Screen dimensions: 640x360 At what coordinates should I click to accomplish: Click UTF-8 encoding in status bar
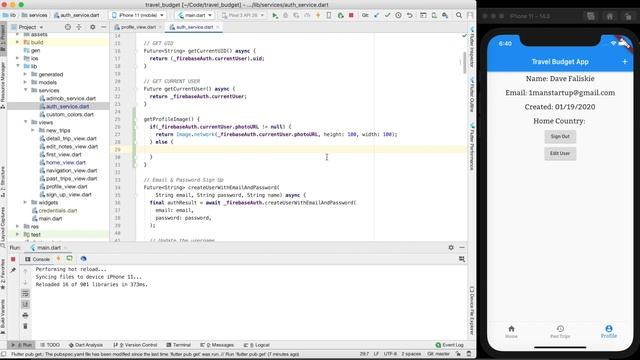390,354
